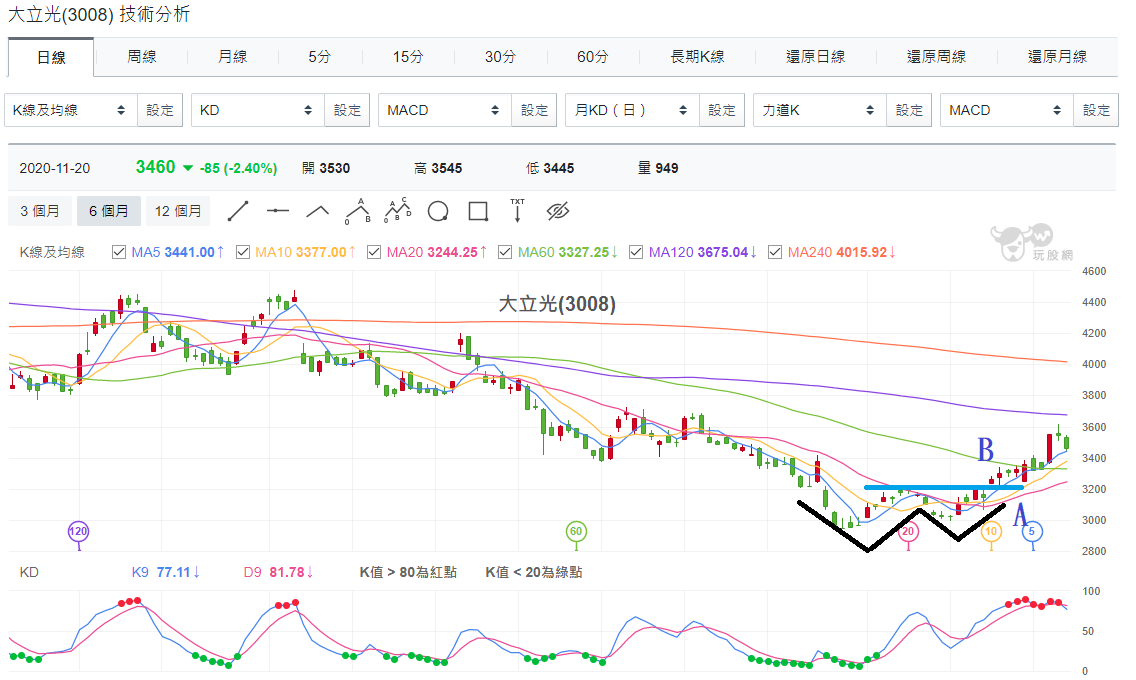
Task: Disable the MA240 line checkbox
Action: coord(774,252)
